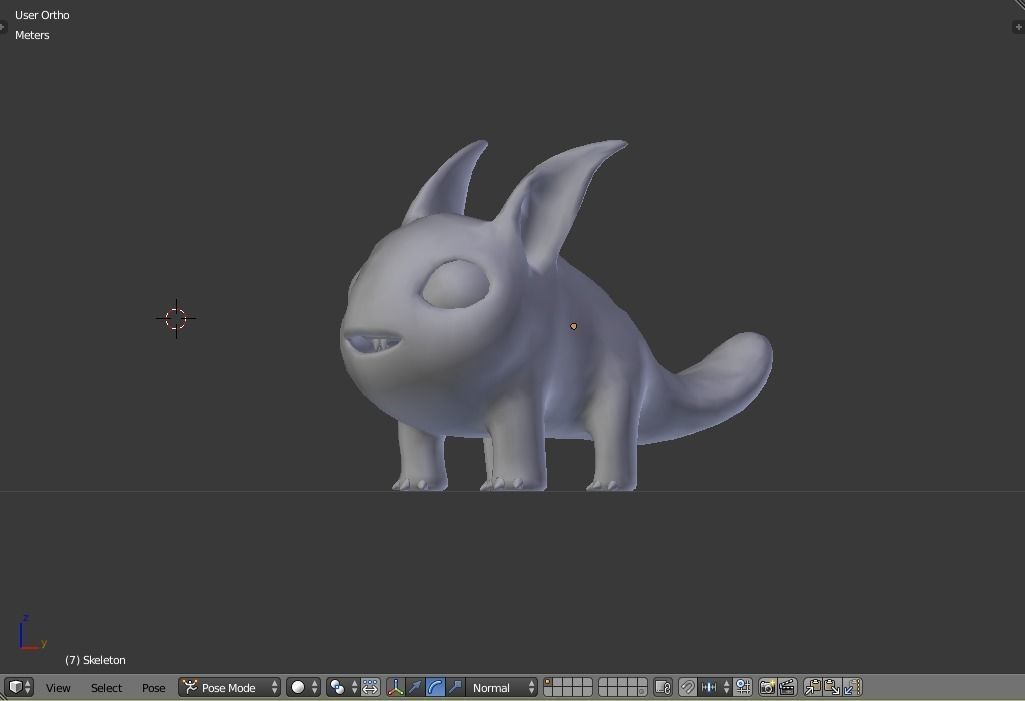Render OpenGL animation with the clapperboard icon

point(787,687)
